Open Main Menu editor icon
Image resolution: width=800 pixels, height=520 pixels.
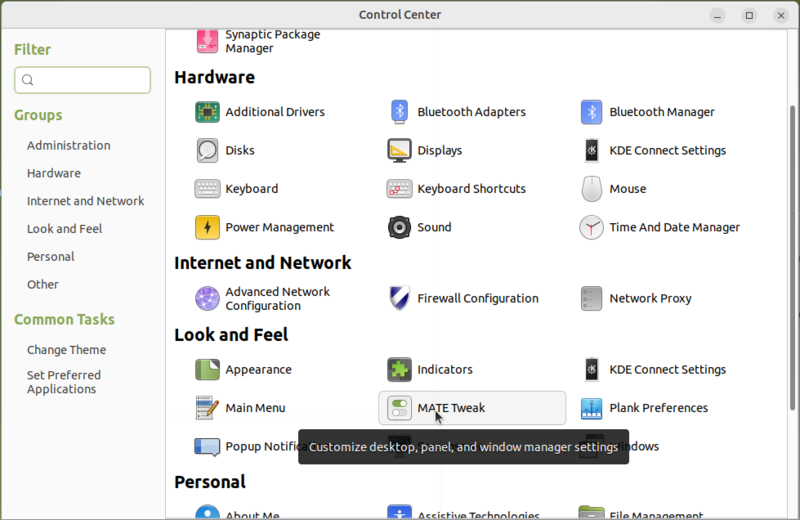[x=207, y=408]
